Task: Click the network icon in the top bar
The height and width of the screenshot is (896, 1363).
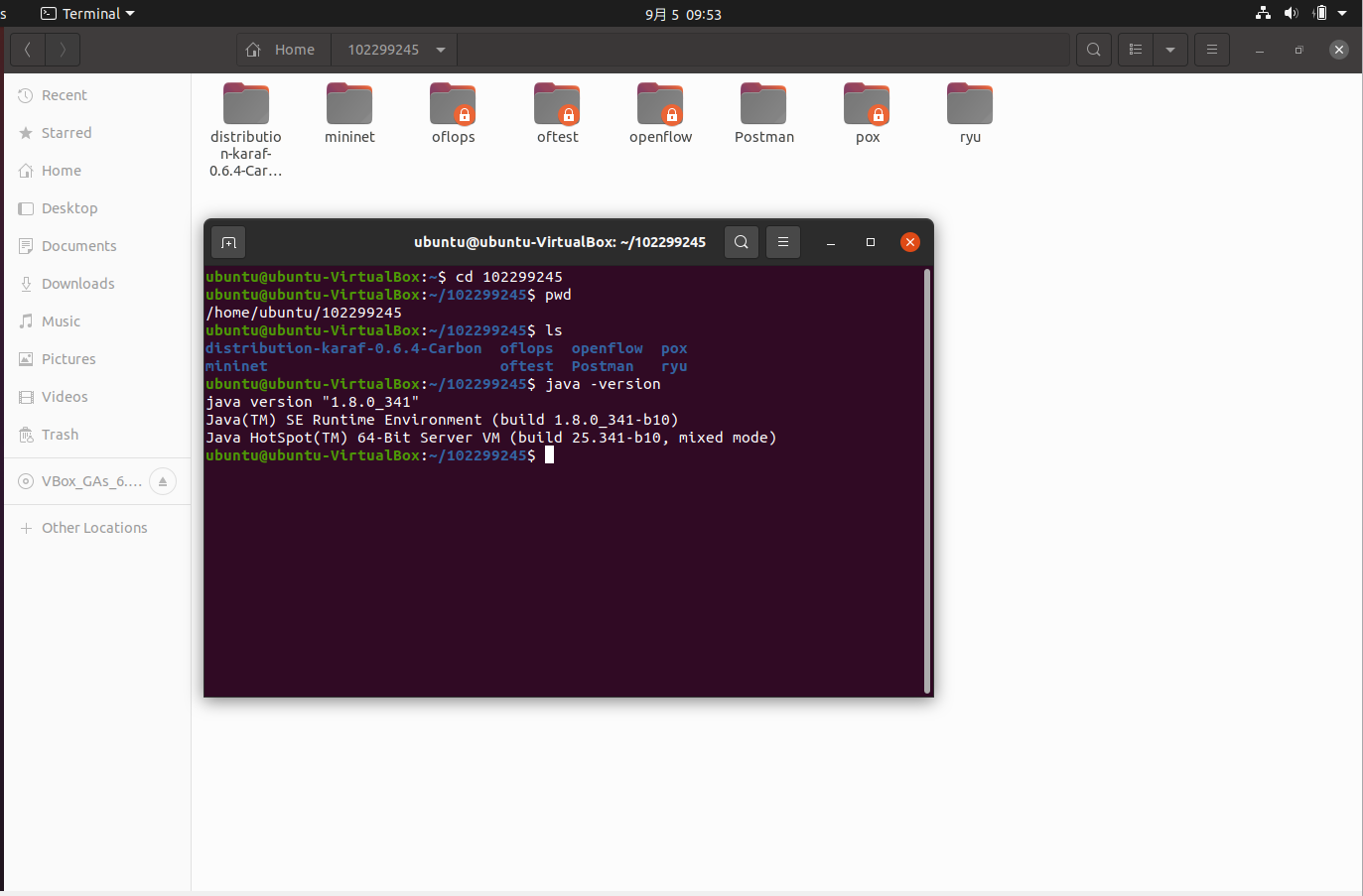Action: coord(1263,13)
